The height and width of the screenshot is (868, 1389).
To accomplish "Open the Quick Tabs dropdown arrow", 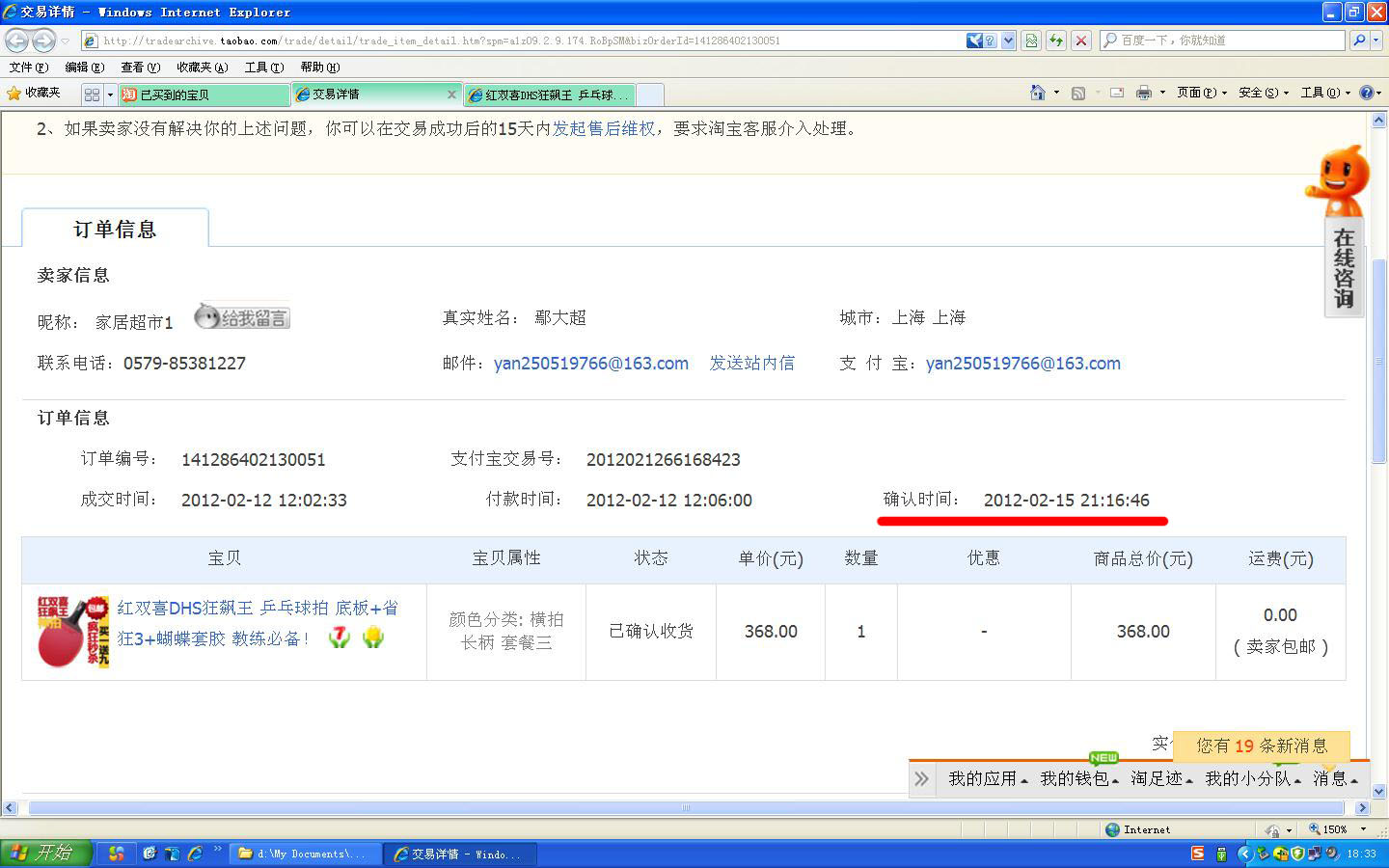I will click(110, 95).
